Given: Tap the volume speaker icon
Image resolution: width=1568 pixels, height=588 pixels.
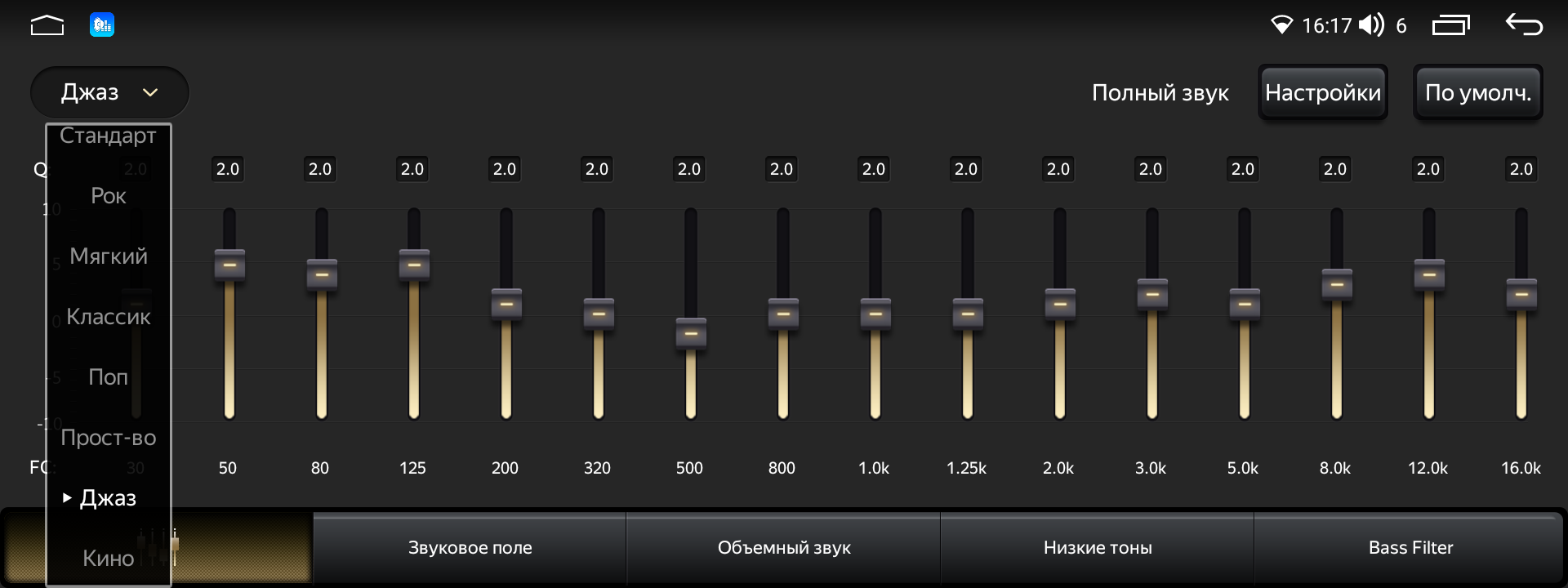Looking at the screenshot, I should click(1371, 25).
